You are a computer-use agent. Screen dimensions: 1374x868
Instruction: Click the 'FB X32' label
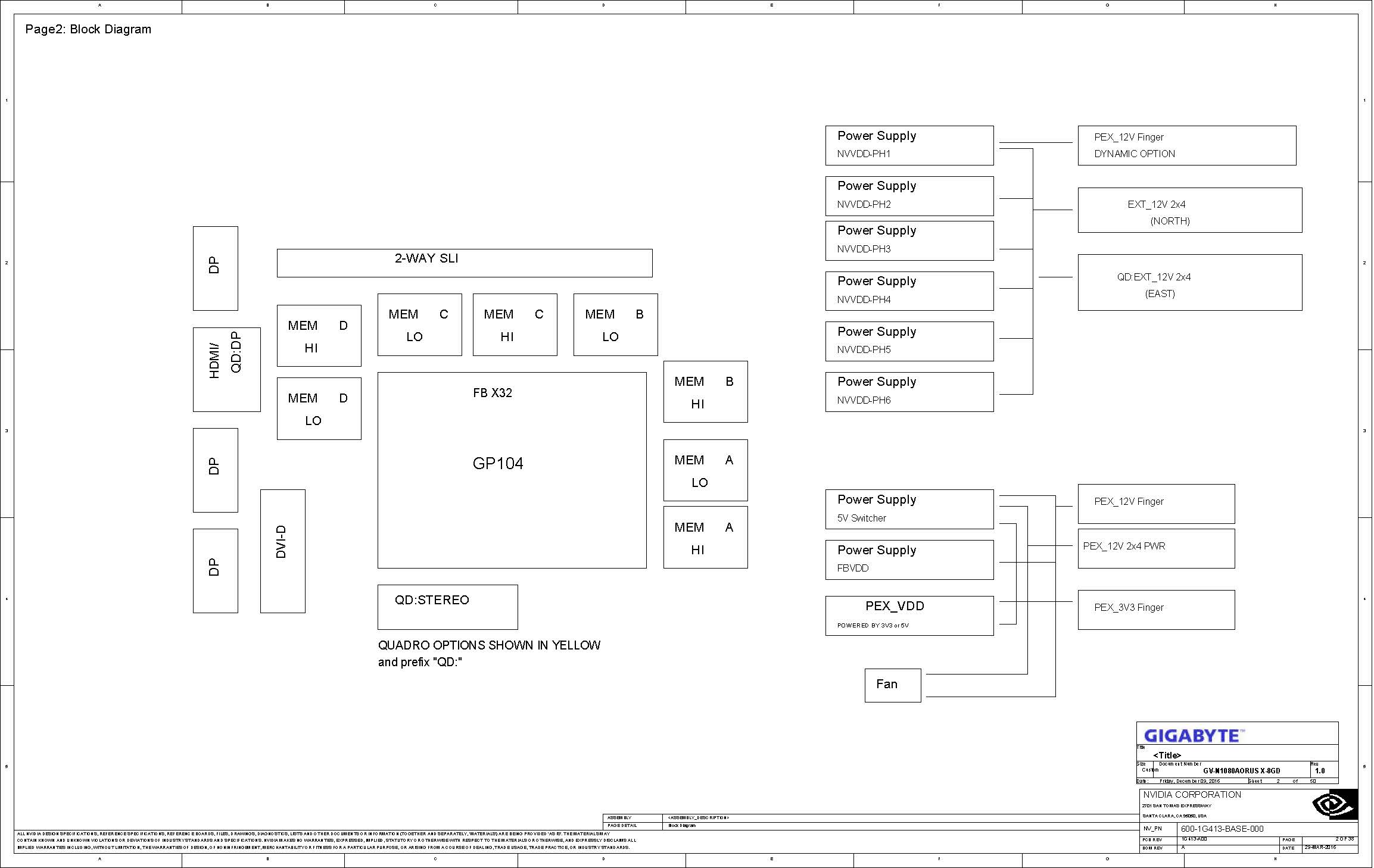(493, 393)
